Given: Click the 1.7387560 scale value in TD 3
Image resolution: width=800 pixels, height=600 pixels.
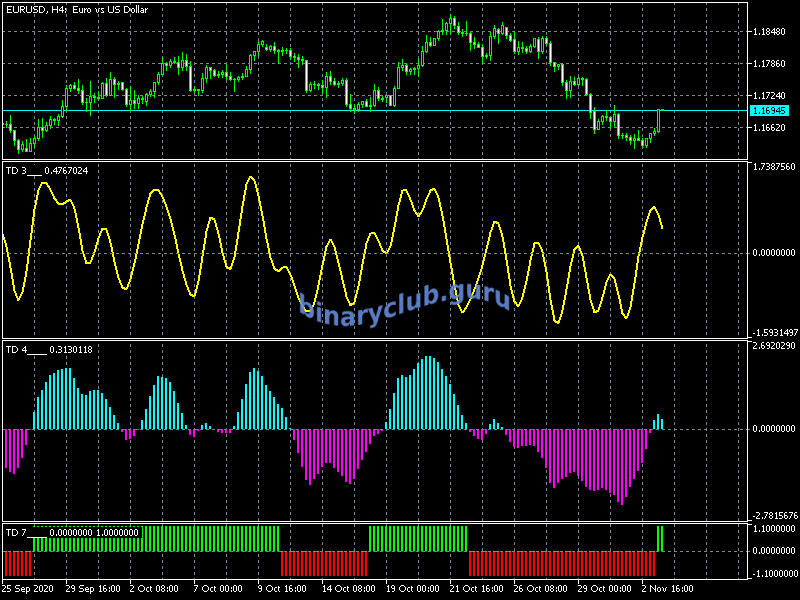Looking at the screenshot, I should [x=773, y=167].
